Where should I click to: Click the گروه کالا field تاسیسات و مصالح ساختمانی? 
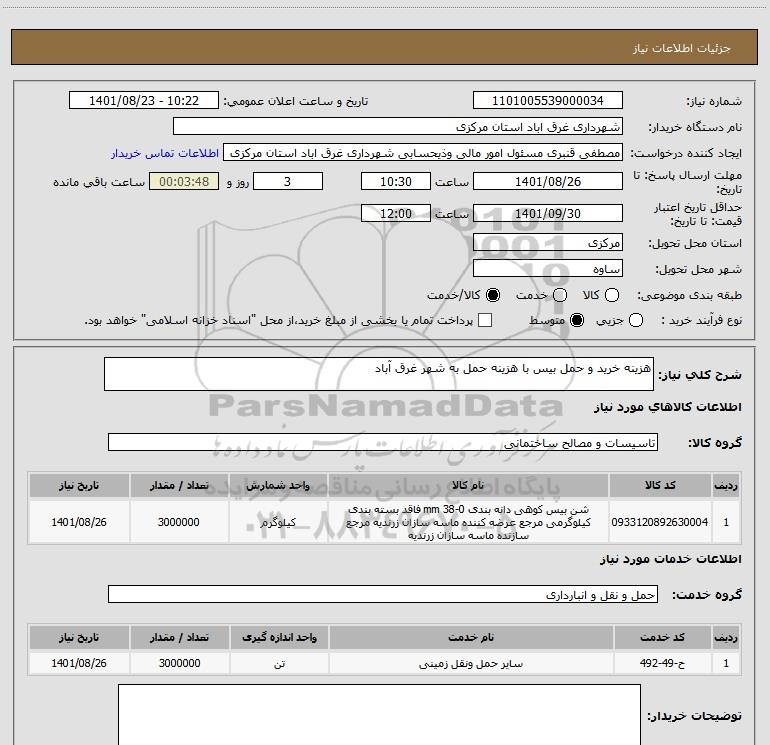point(383,442)
